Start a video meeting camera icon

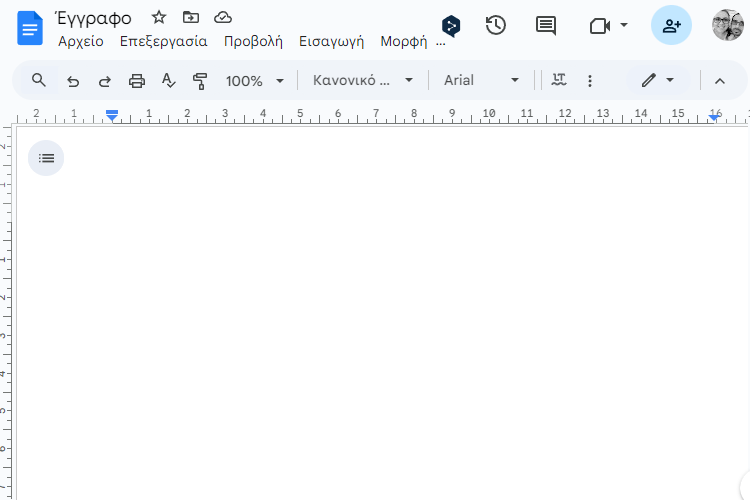click(600, 25)
